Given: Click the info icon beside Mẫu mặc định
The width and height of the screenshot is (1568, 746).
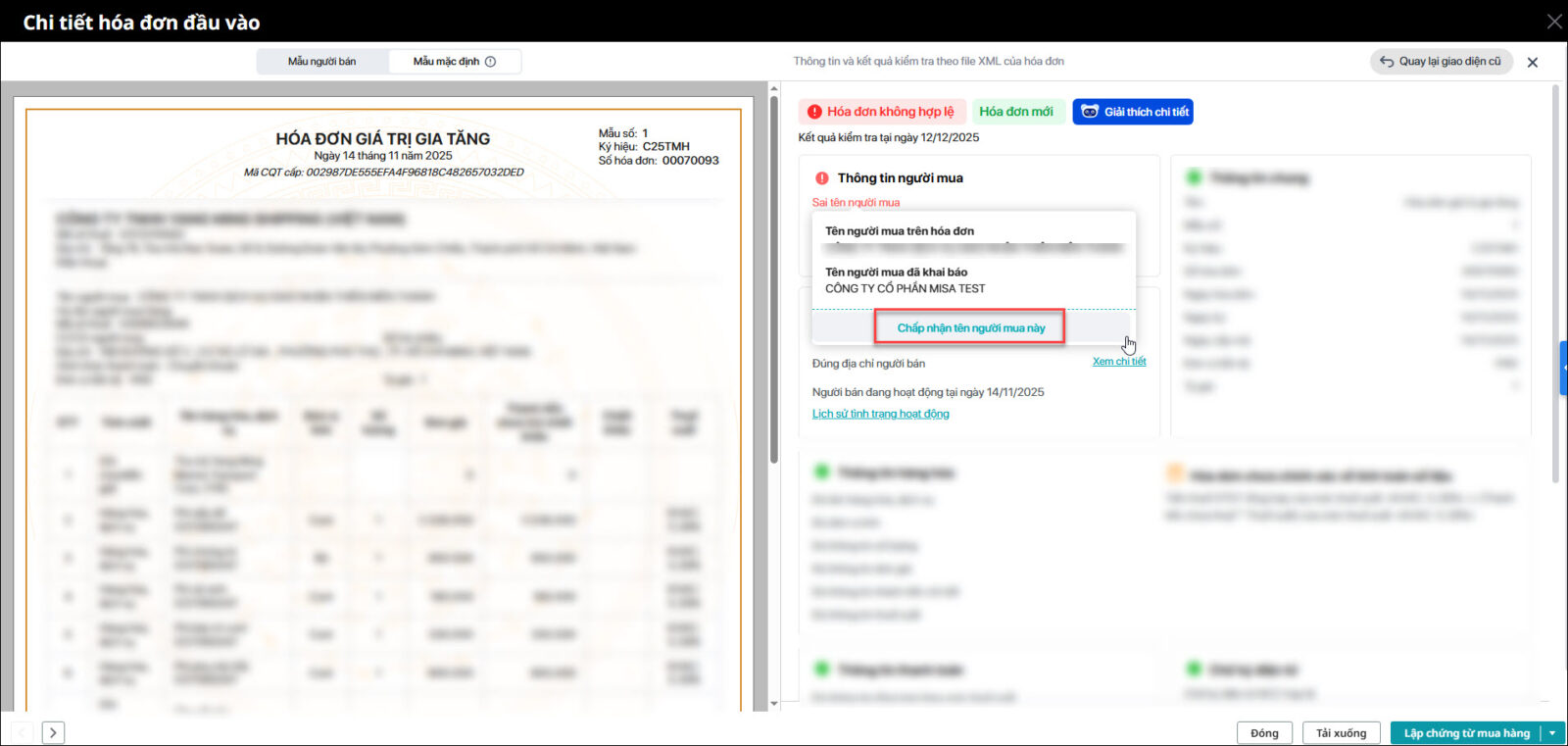Looking at the screenshot, I should [x=491, y=62].
